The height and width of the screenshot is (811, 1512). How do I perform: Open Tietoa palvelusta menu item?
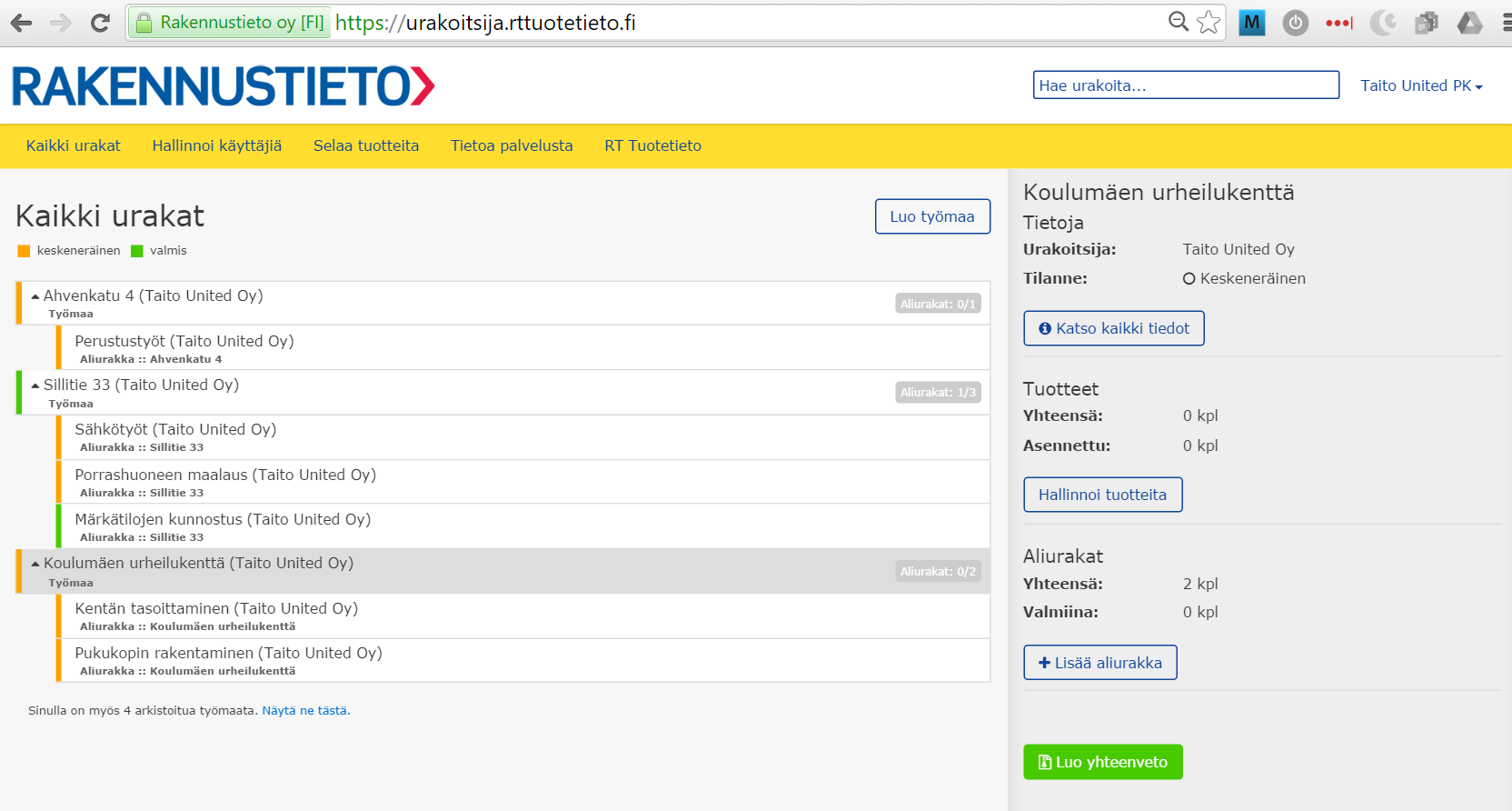point(512,145)
